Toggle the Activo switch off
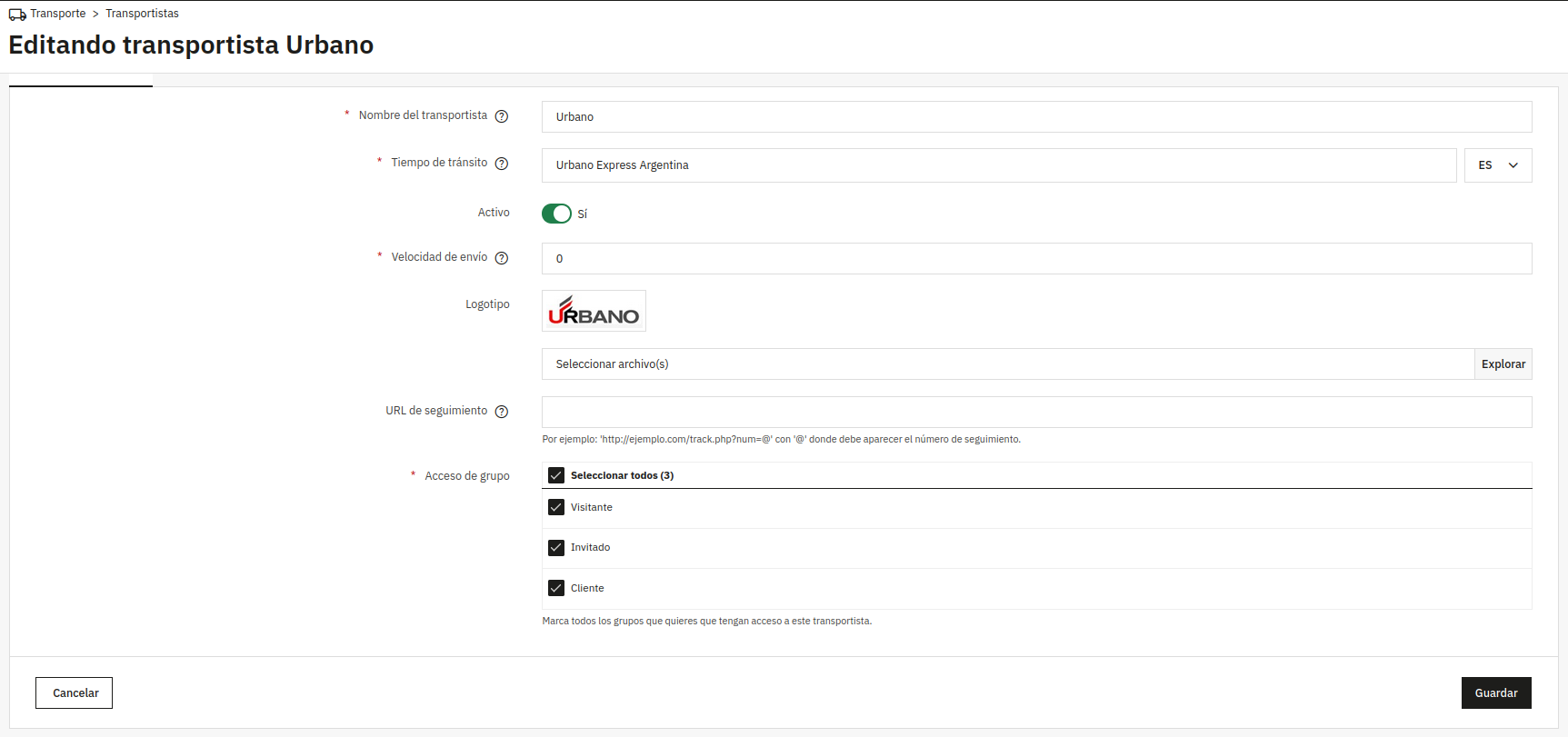This screenshot has width=1568, height=737. 556,214
